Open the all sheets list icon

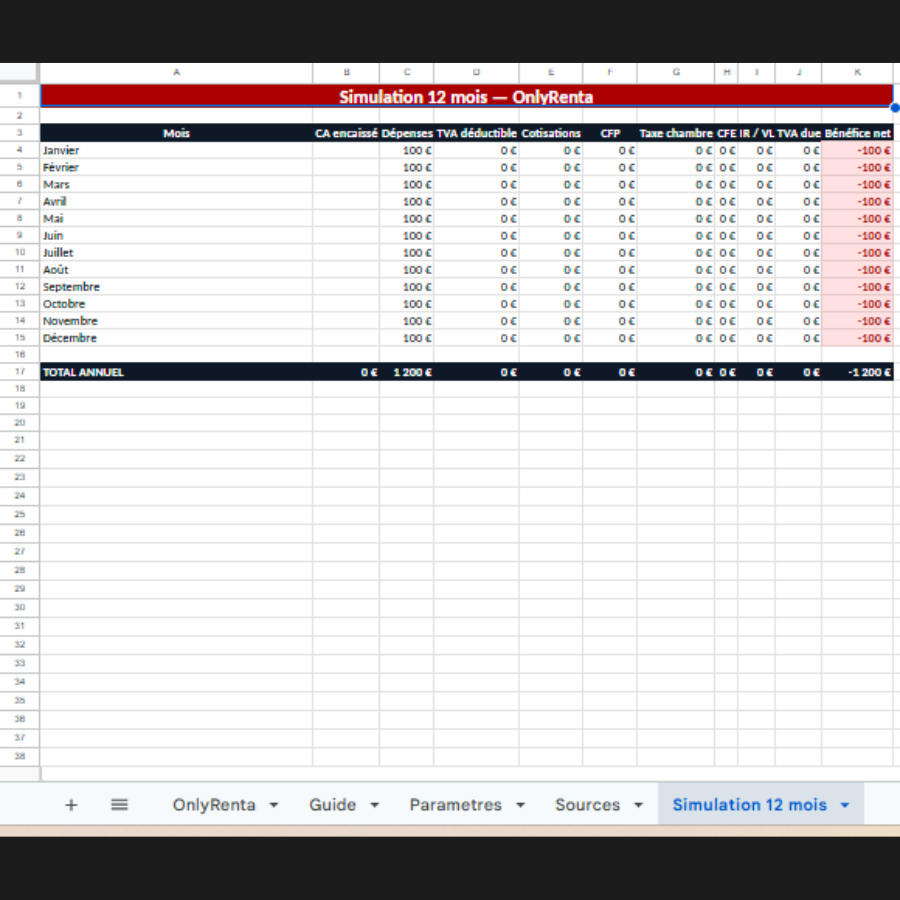pyautogui.click(x=119, y=805)
